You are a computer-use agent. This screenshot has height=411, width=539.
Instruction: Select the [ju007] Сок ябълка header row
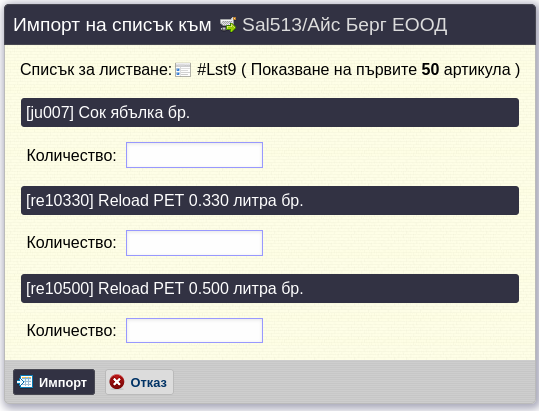pyautogui.click(x=270, y=112)
